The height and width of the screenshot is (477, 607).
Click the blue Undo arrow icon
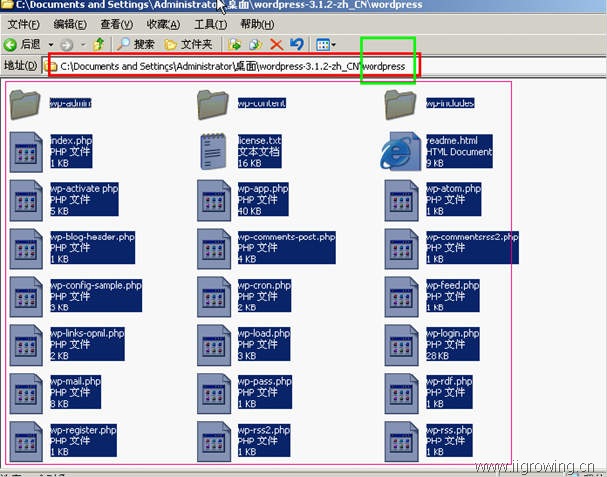297,44
